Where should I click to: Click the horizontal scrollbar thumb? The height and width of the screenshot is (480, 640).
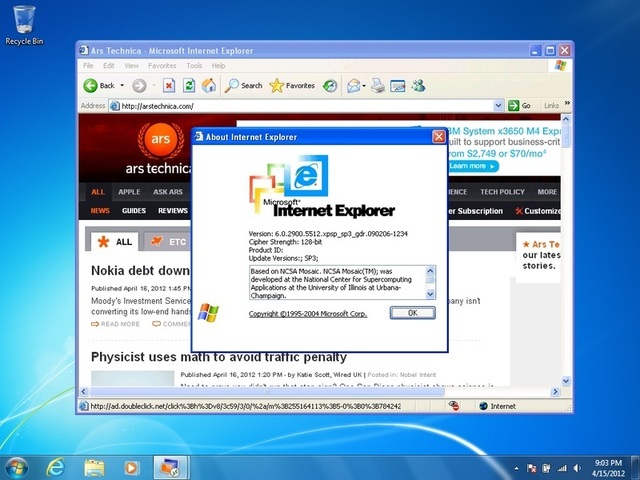coord(267,391)
